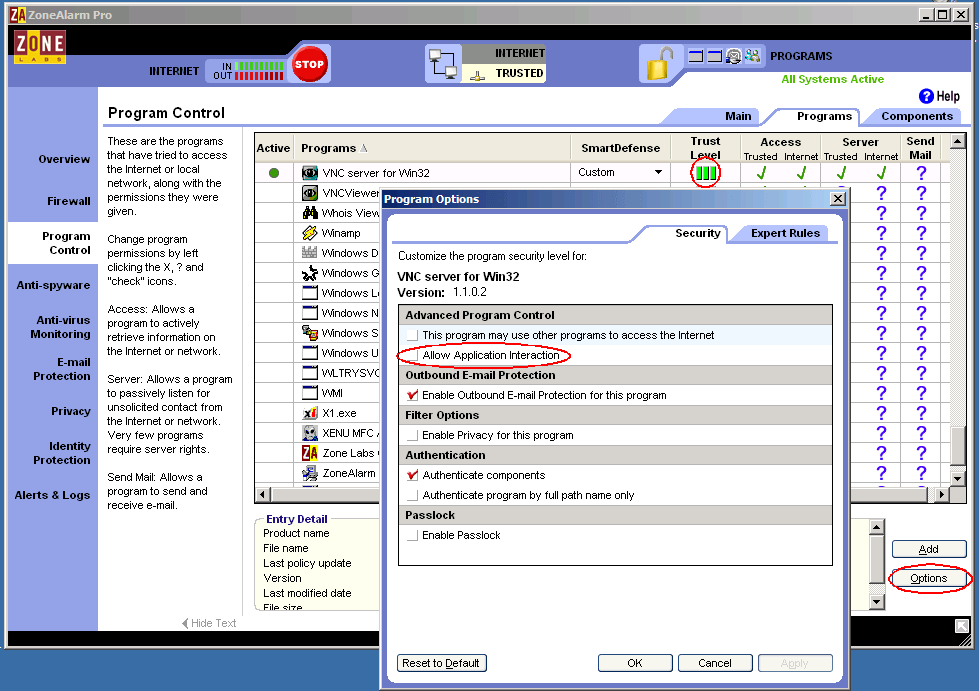Click the active green dot for VNC server
The image size is (979, 691).
(x=273, y=173)
